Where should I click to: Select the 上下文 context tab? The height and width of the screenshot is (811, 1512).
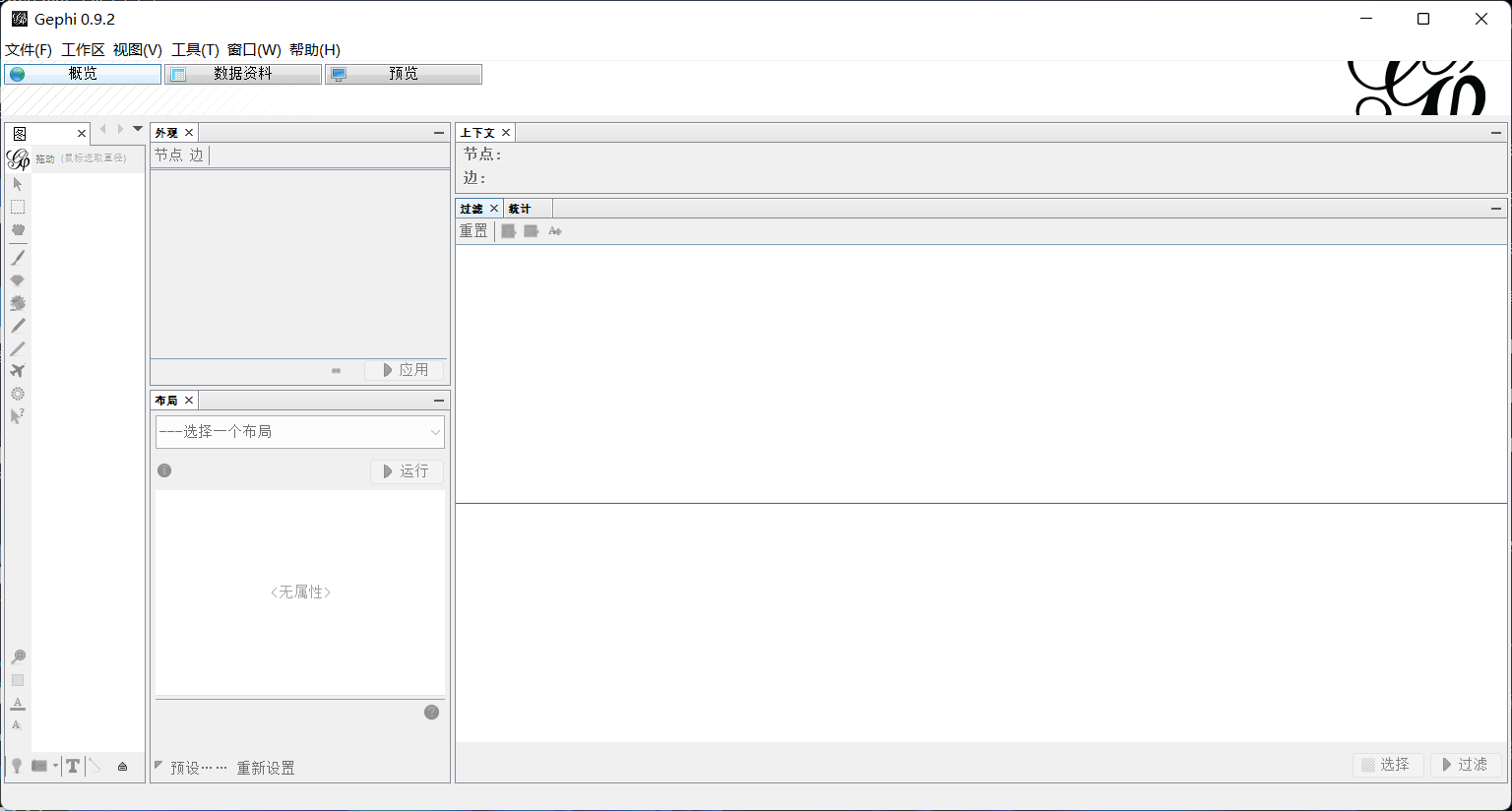point(477,133)
